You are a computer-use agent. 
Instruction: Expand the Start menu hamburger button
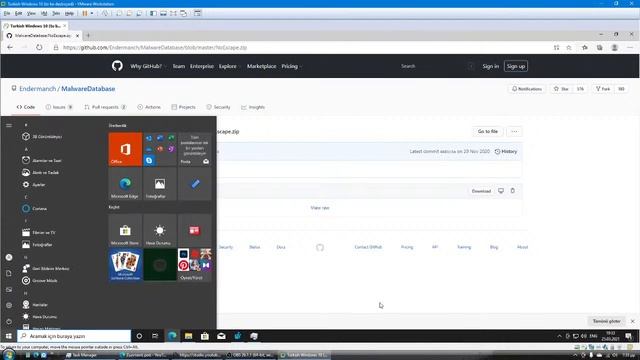[9, 125]
